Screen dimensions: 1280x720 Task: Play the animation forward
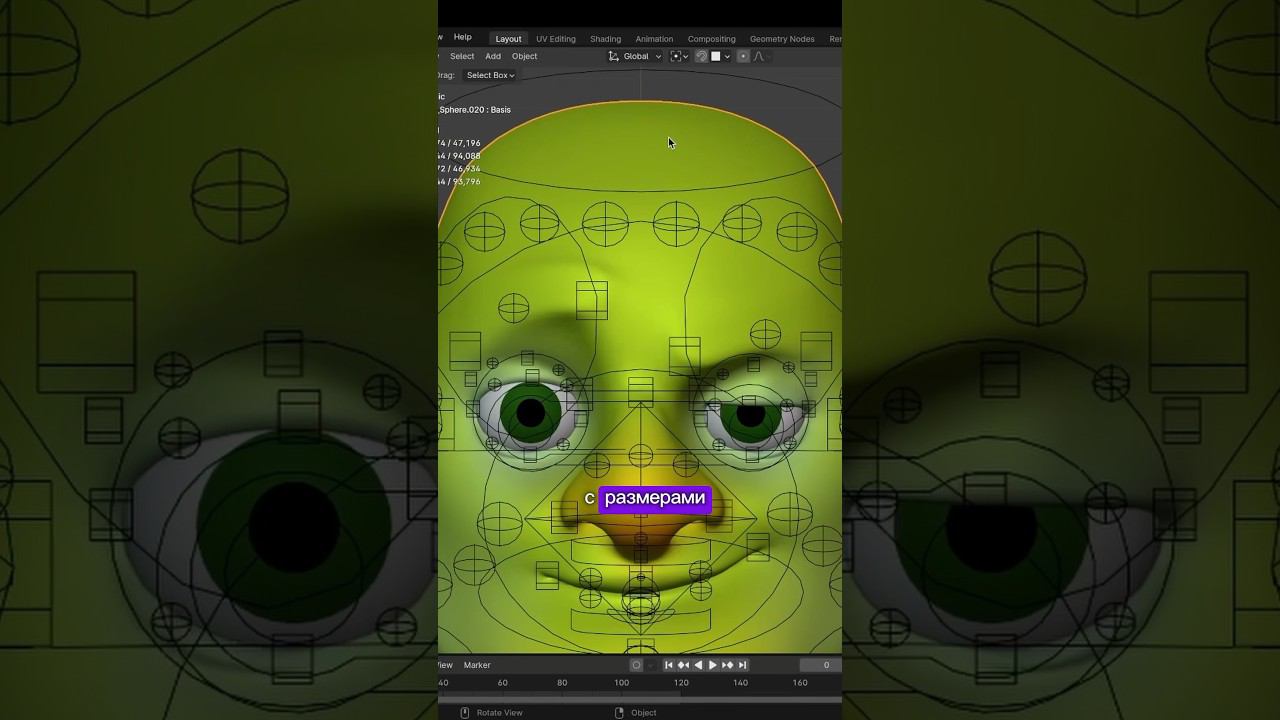click(712, 665)
